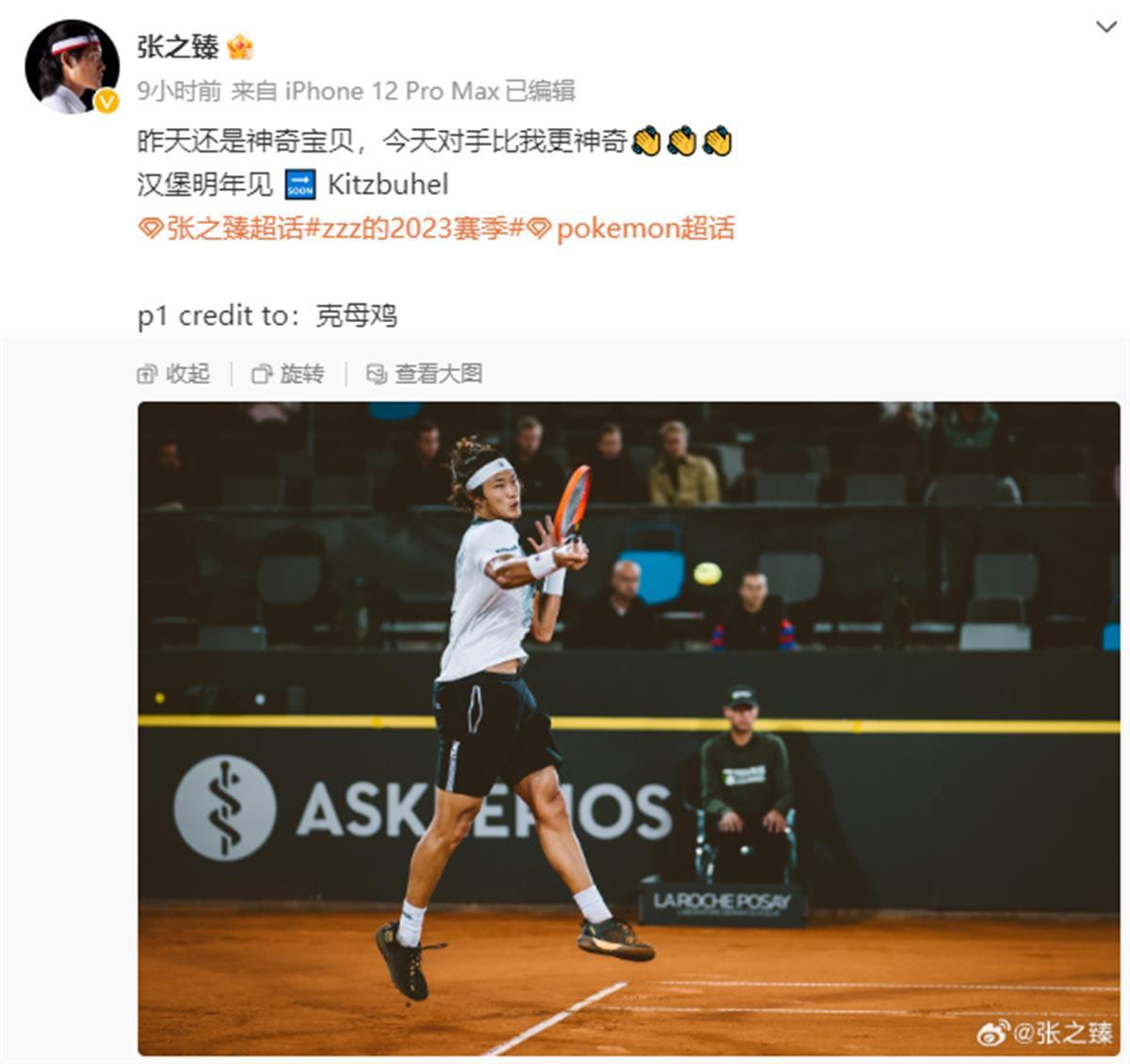
Task: Click the collapse icon before 收起
Action: (147, 374)
